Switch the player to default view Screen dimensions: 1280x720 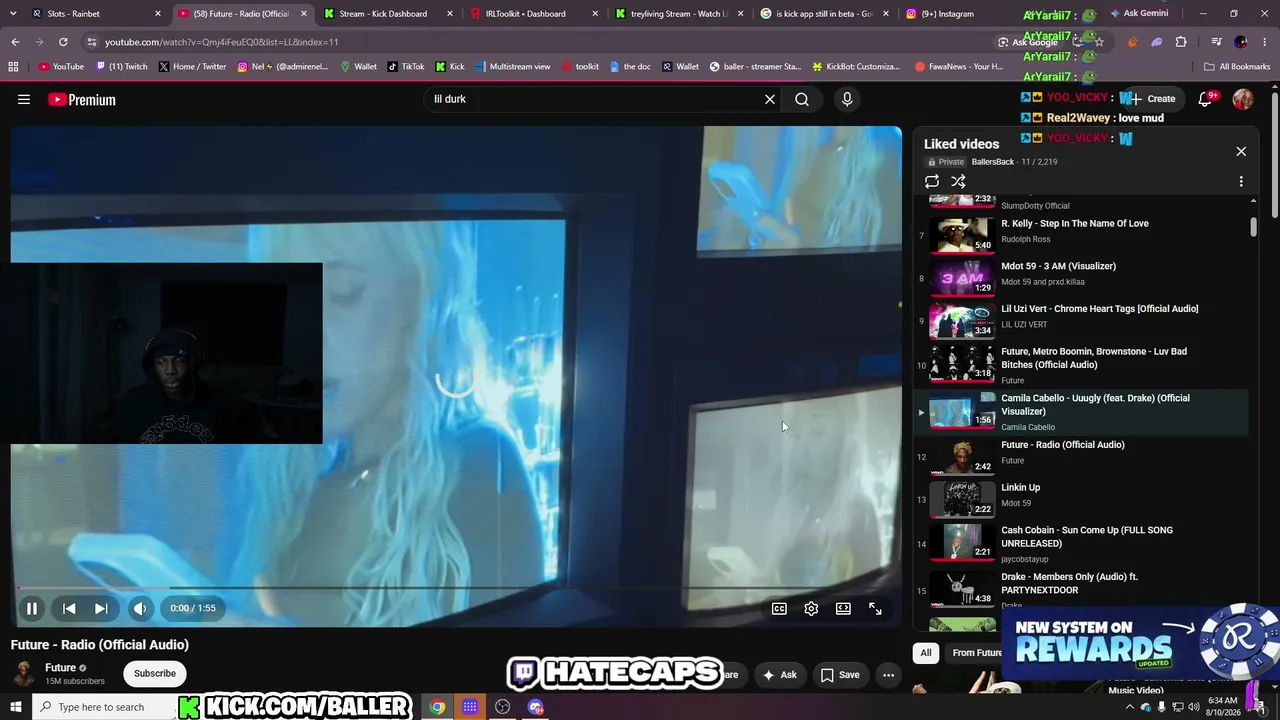(843, 608)
